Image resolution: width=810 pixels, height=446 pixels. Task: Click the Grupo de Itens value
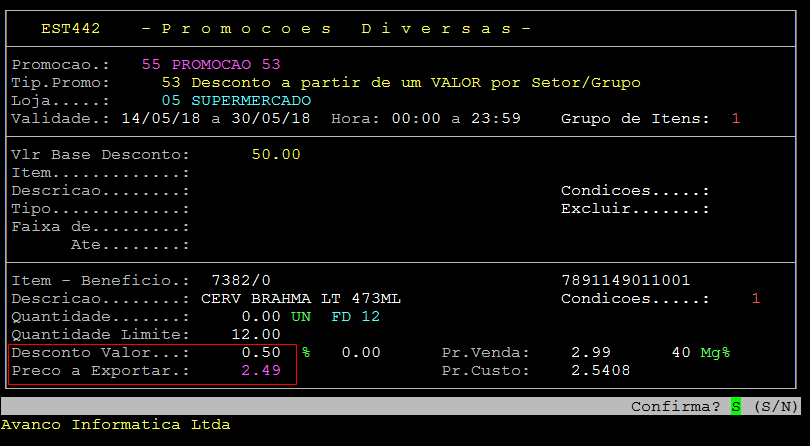736,119
